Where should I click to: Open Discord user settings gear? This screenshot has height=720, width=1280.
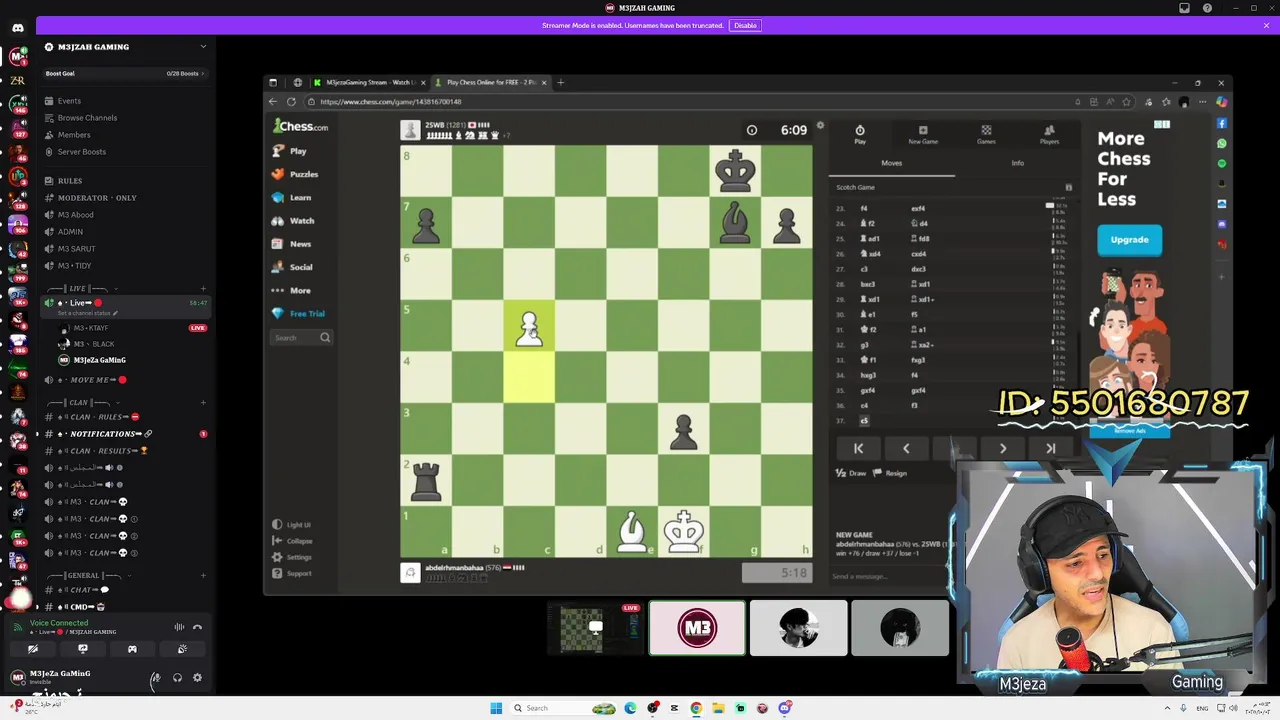197,678
